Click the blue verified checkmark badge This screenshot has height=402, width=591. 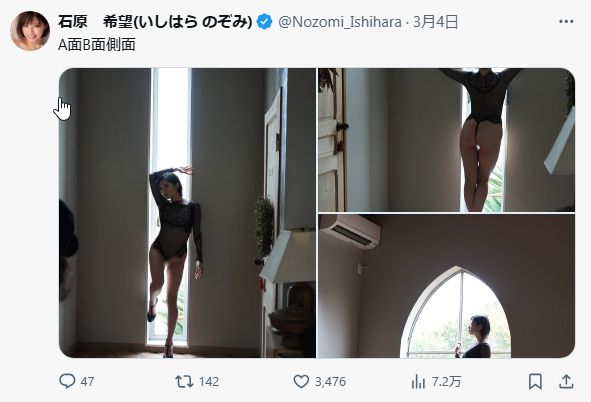[264, 22]
